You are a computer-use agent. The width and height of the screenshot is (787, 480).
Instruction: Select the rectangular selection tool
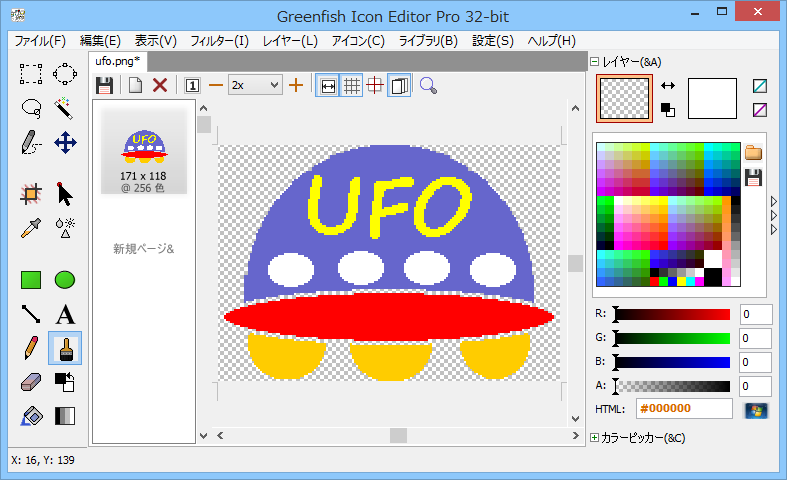[31, 73]
